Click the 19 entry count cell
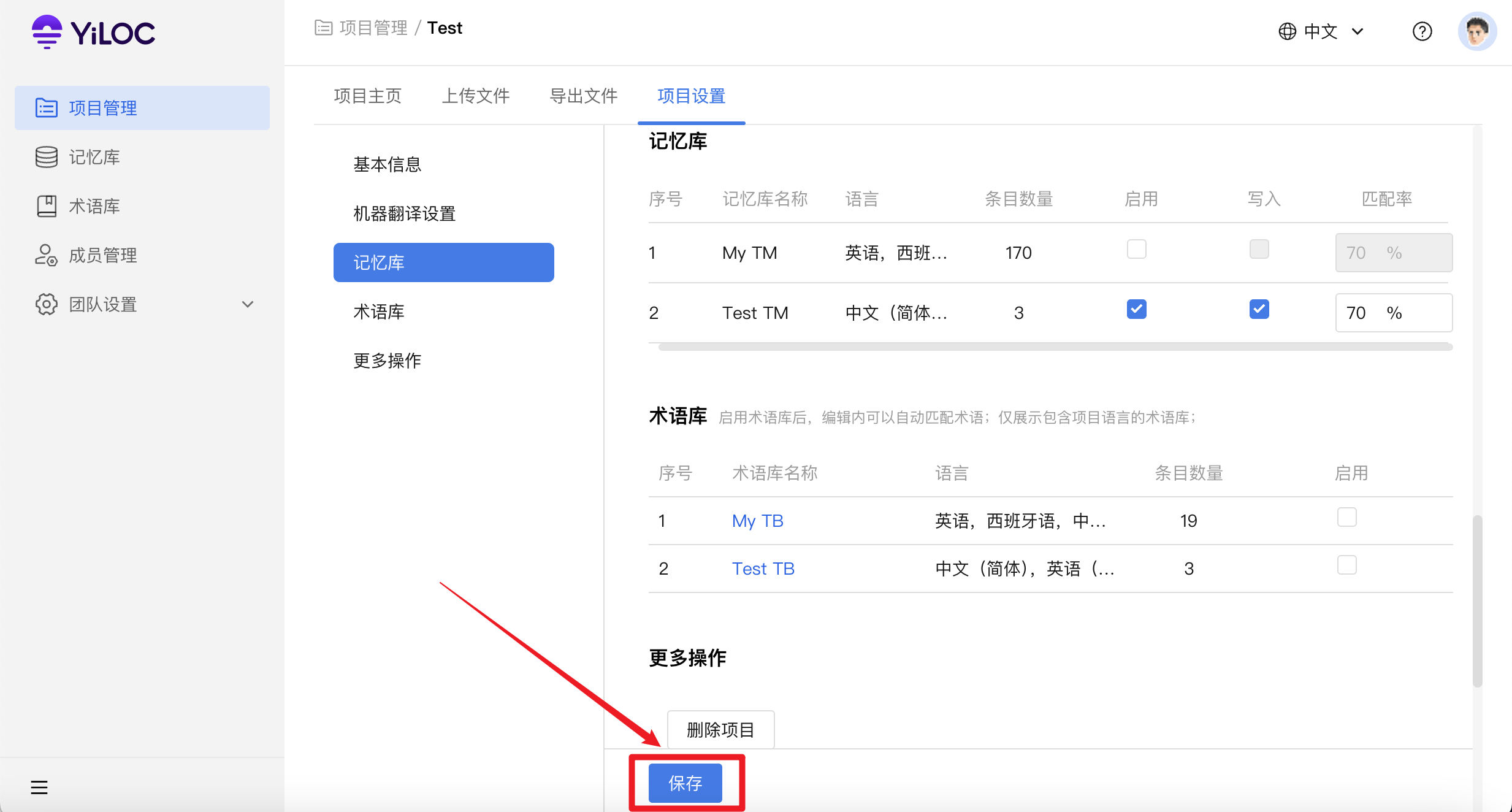This screenshot has width=1512, height=812. tap(1188, 521)
